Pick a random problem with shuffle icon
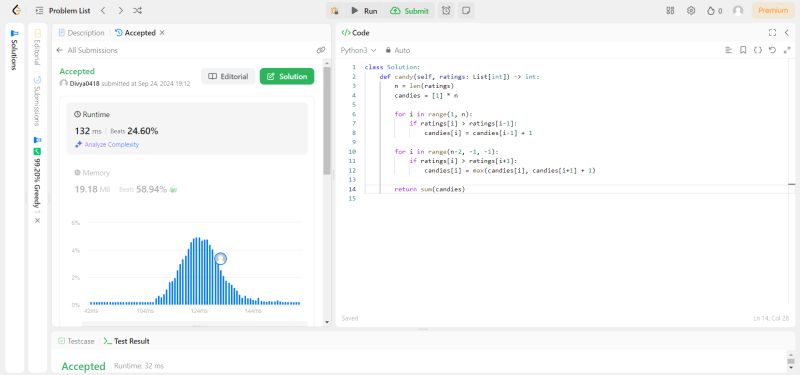800x375 pixels. pyautogui.click(x=137, y=10)
